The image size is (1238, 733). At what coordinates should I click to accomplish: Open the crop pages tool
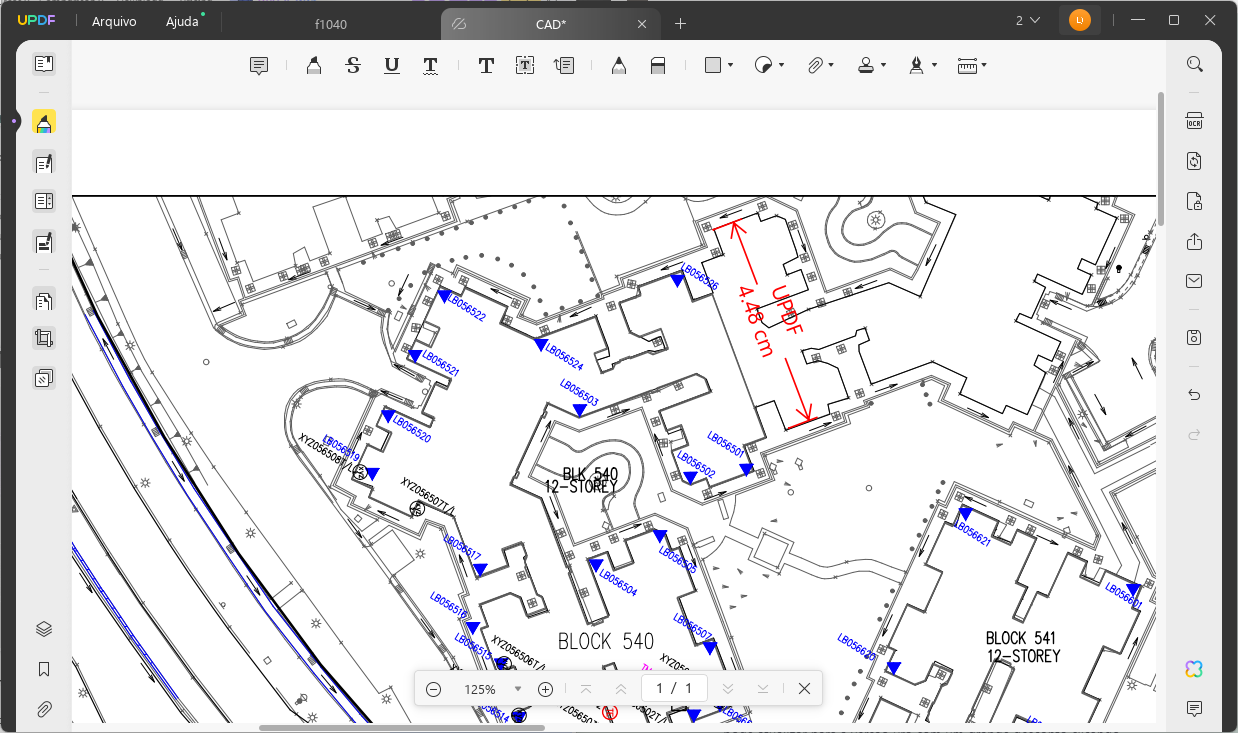pyautogui.click(x=43, y=338)
